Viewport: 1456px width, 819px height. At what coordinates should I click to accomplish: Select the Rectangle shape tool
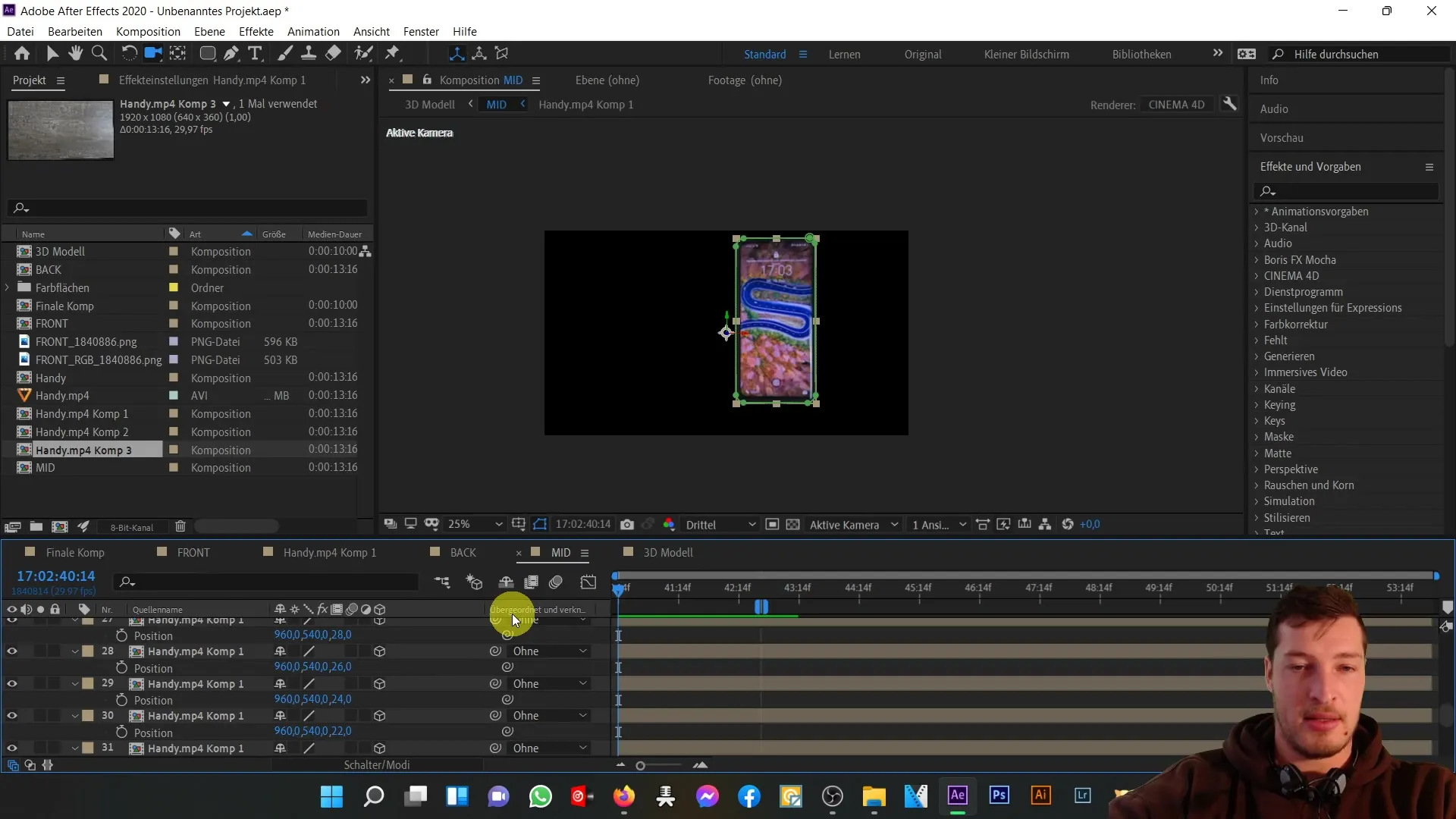207,53
